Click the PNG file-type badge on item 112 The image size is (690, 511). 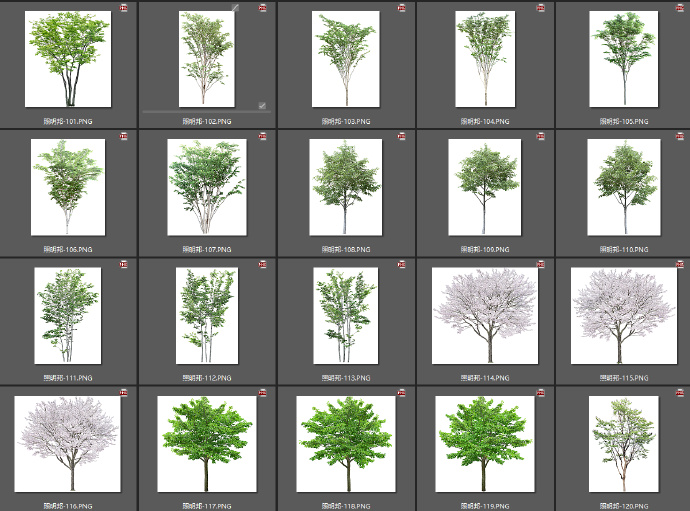click(263, 265)
